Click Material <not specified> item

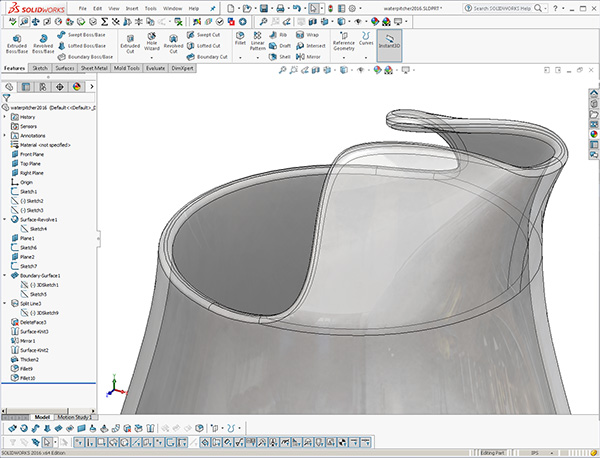point(41,145)
